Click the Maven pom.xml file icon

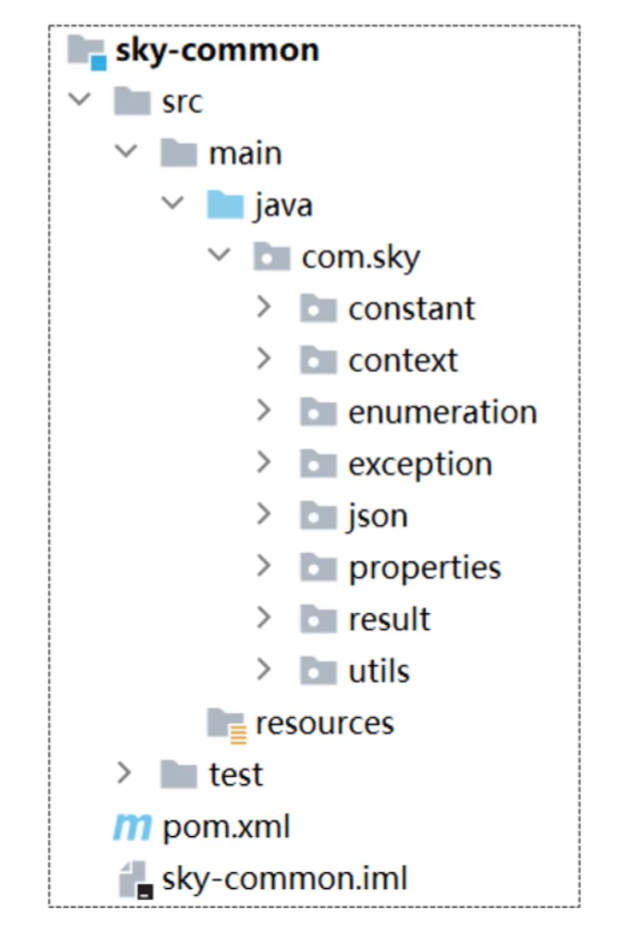point(132,827)
